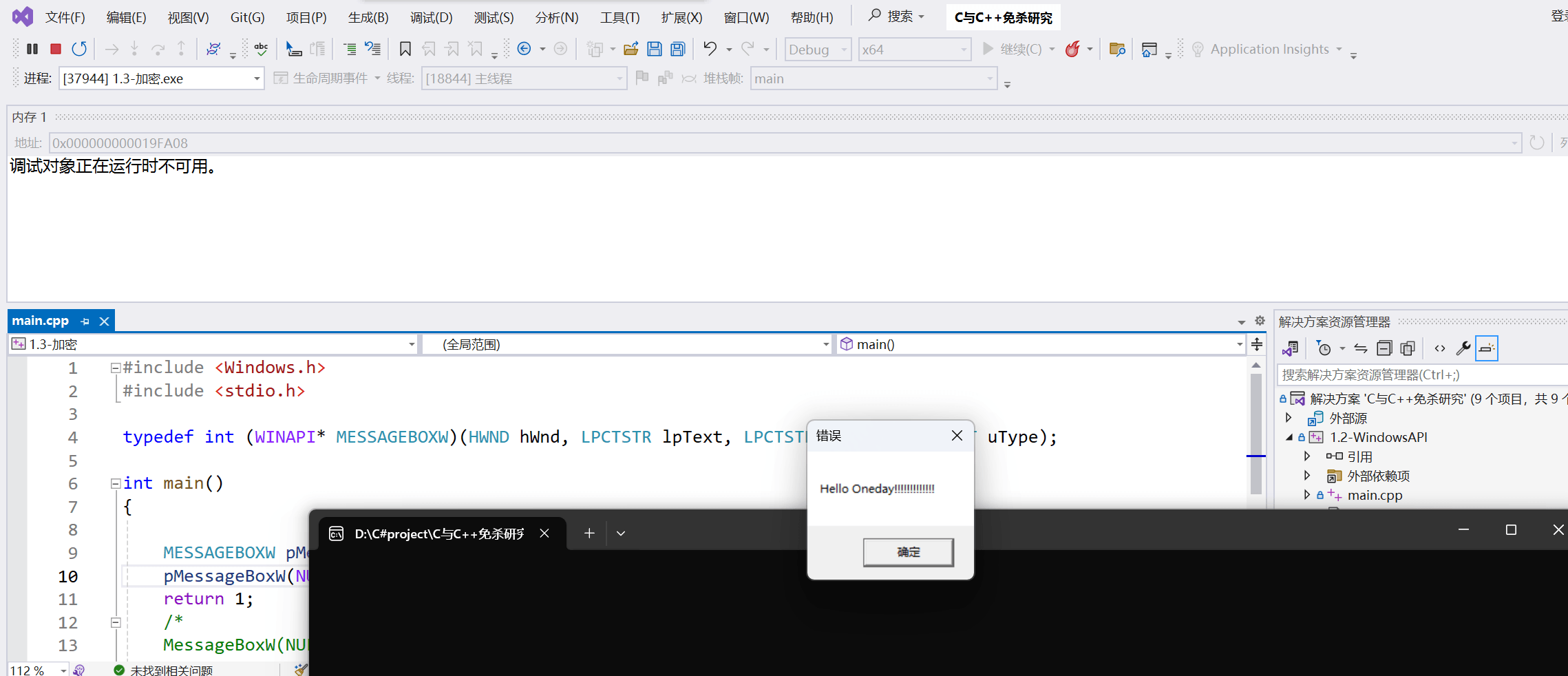
Task: Pause the debugging session
Action: click(x=32, y=49)
